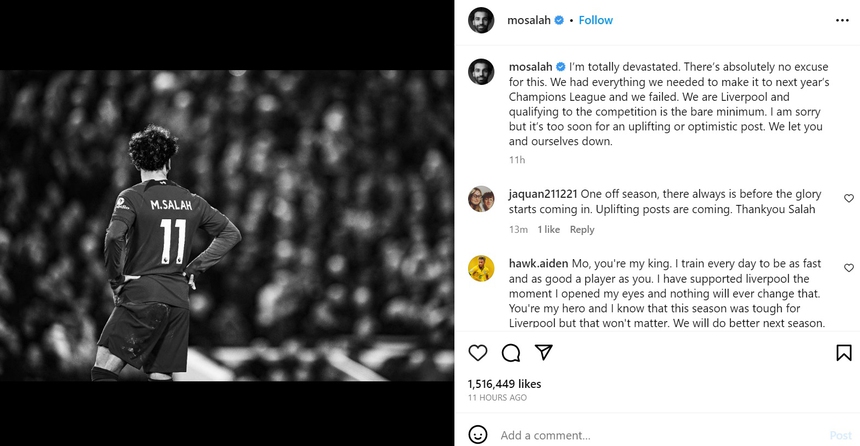
Task: Like hawk.aiden's comment
Action: point(849,268)
